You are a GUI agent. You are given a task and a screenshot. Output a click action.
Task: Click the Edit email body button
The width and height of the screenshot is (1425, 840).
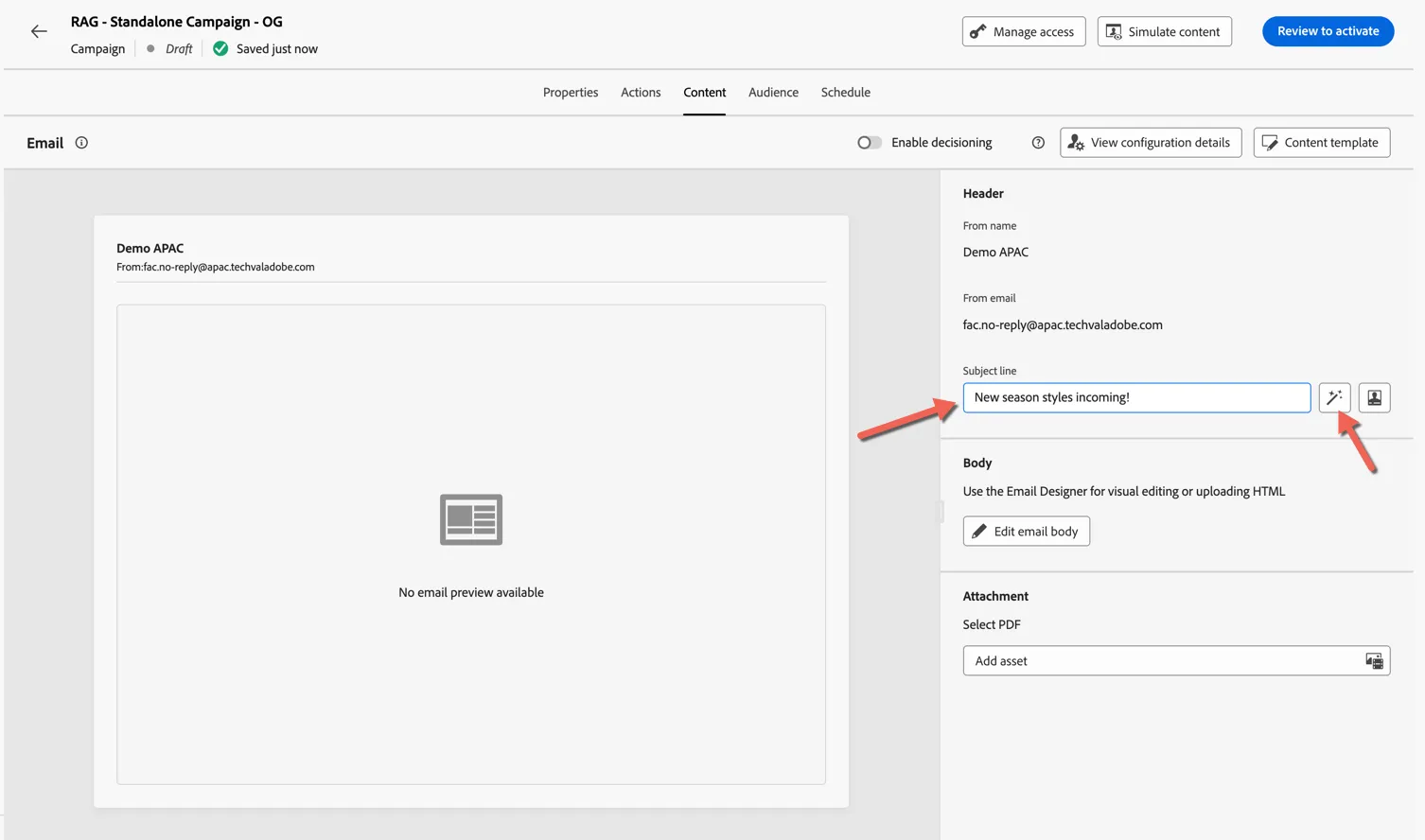[1027, 532]
